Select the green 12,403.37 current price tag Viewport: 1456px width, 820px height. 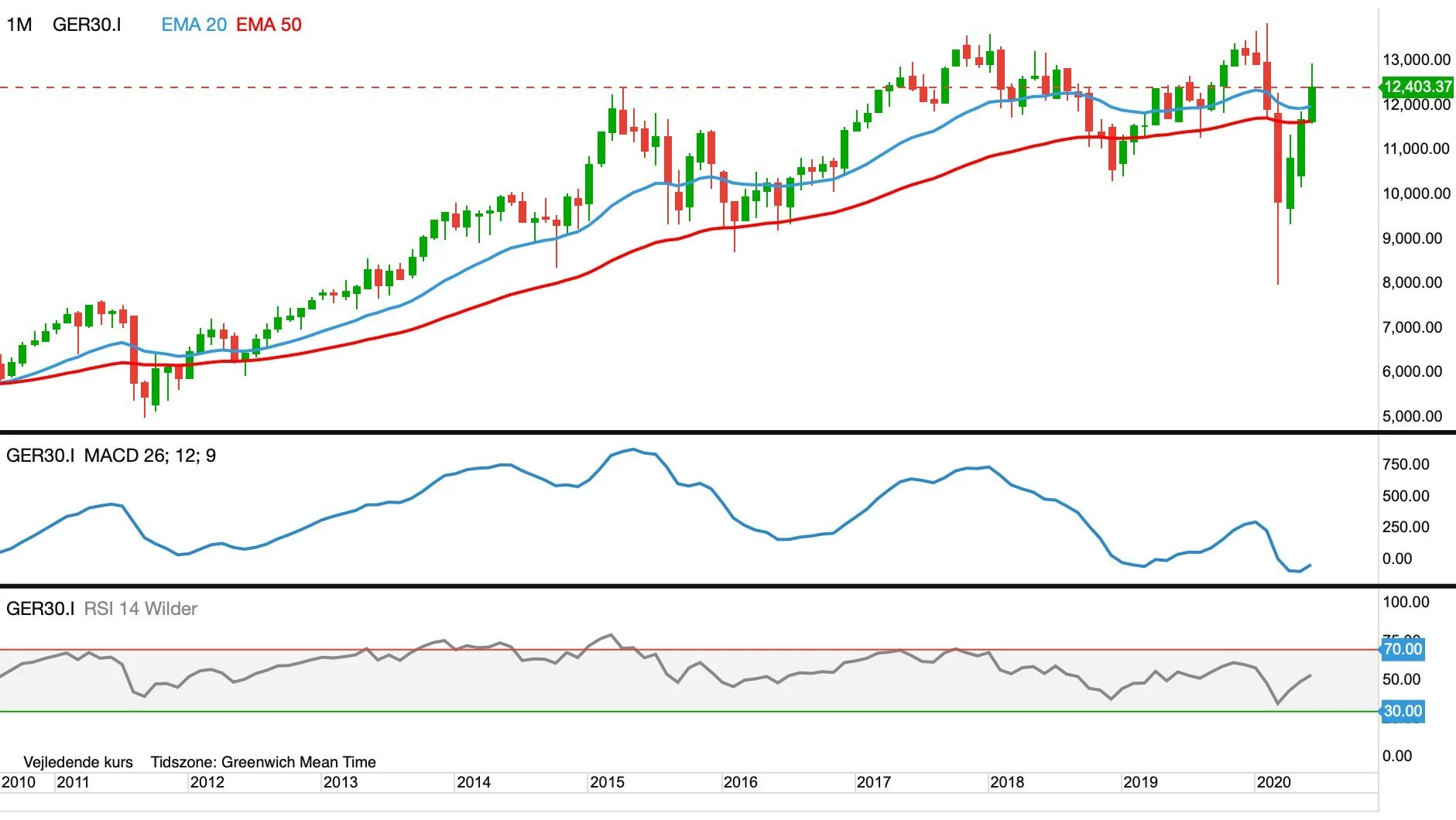tap(1417, 87)
